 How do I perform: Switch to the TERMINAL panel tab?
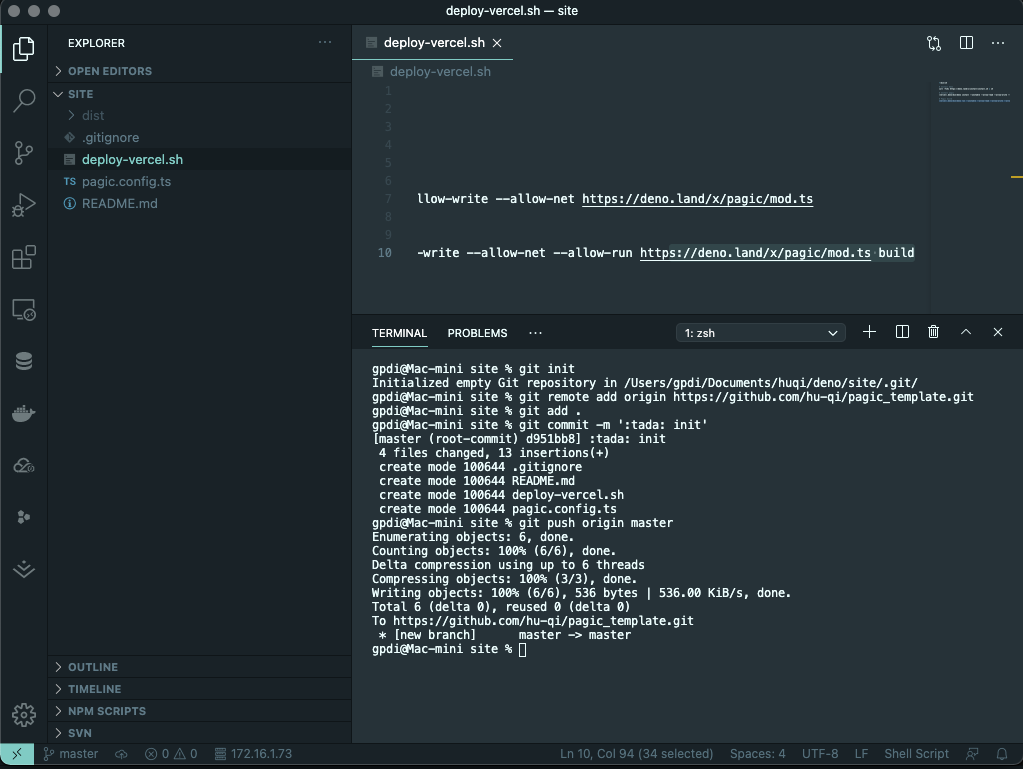[399, 333]
